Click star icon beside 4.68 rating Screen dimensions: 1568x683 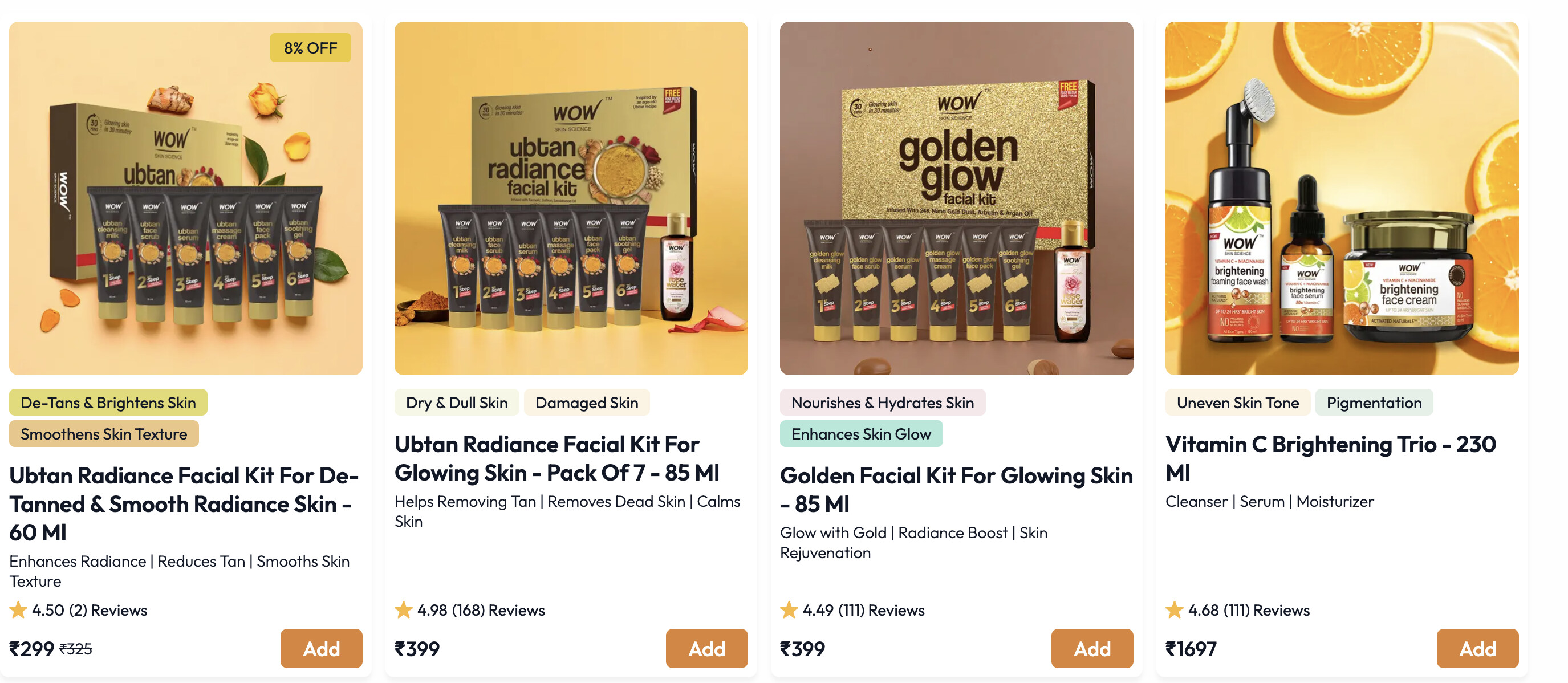tap(1174, 610)
